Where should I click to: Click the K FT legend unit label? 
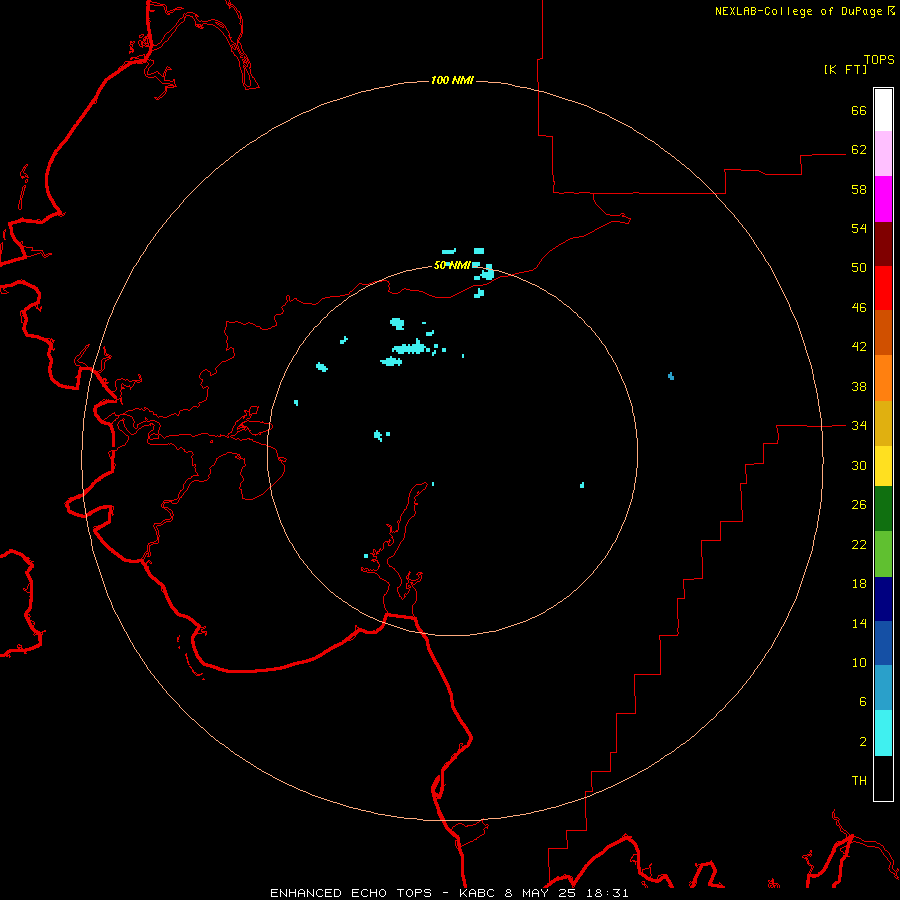coord(845,69)
